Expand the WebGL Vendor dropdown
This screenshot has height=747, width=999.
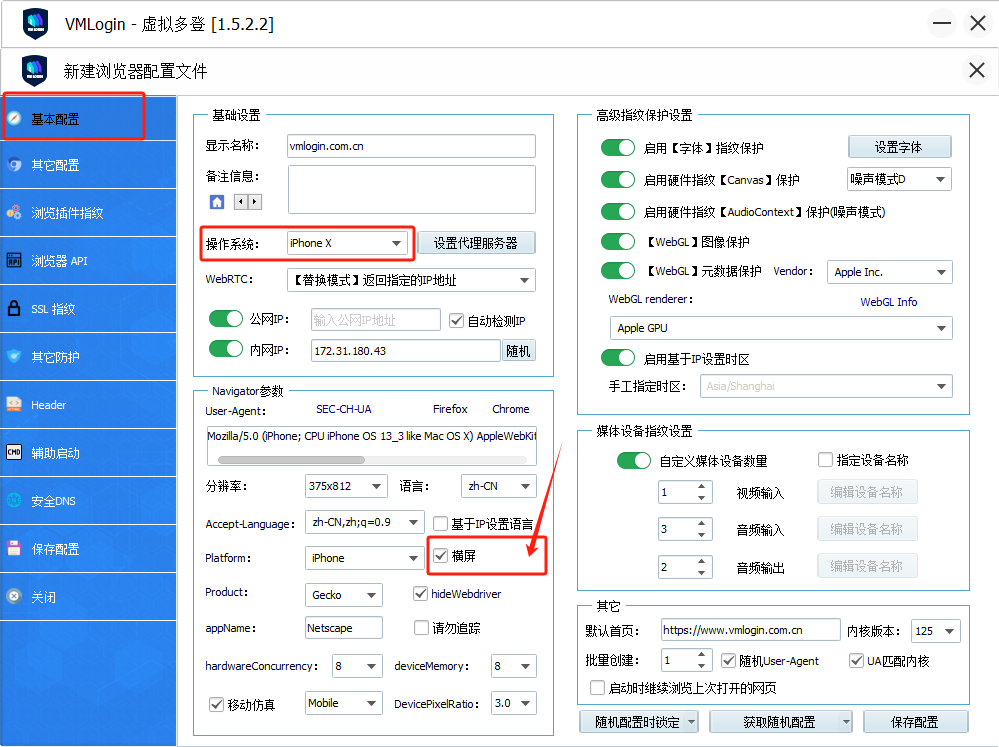click(889, 272)
